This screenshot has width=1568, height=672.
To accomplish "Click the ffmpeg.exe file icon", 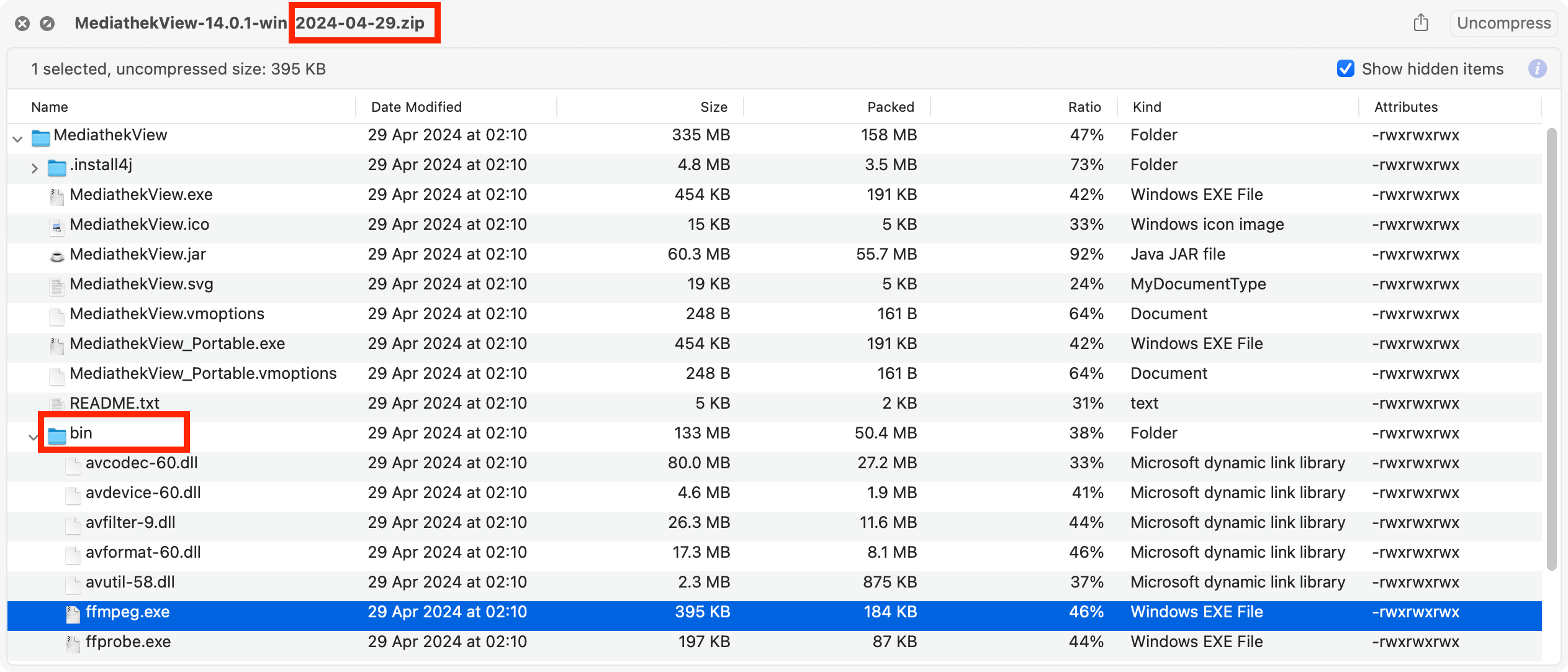I will pyautogui.click(x=73, y=614).
